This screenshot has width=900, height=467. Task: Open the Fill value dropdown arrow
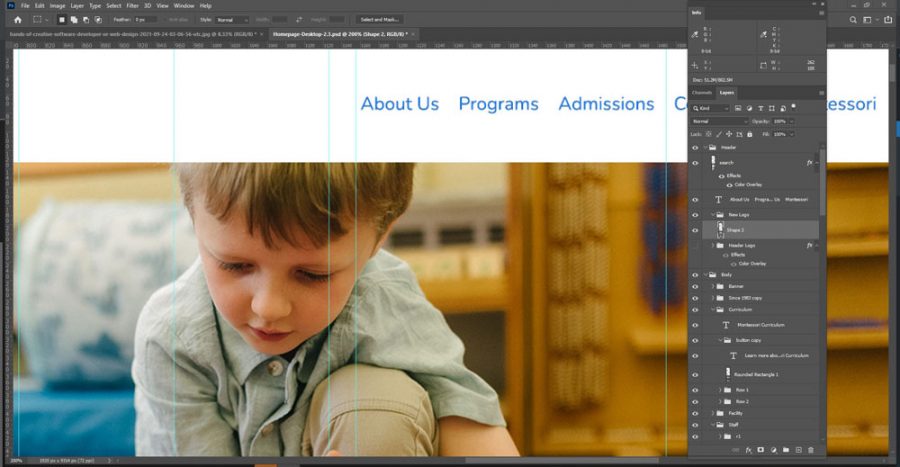tap(792, 134)
